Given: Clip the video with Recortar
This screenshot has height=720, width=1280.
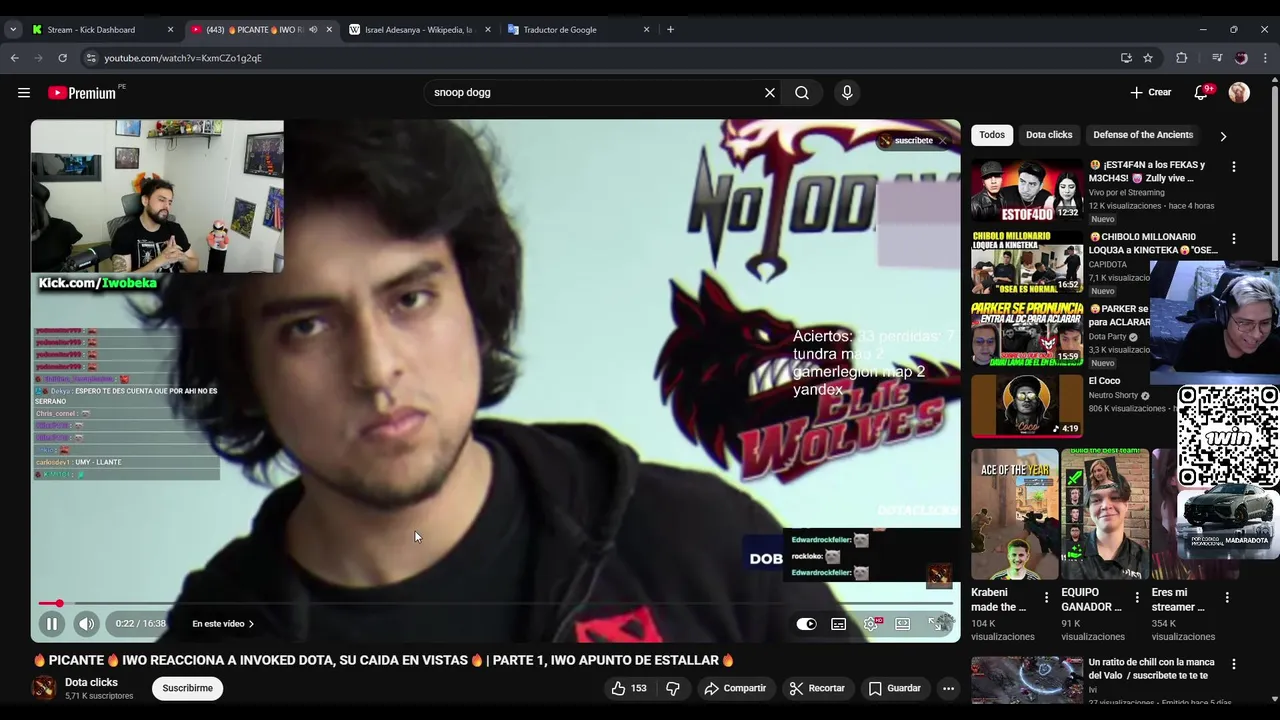Looking at the screenshot, I should tap(817, 688).
